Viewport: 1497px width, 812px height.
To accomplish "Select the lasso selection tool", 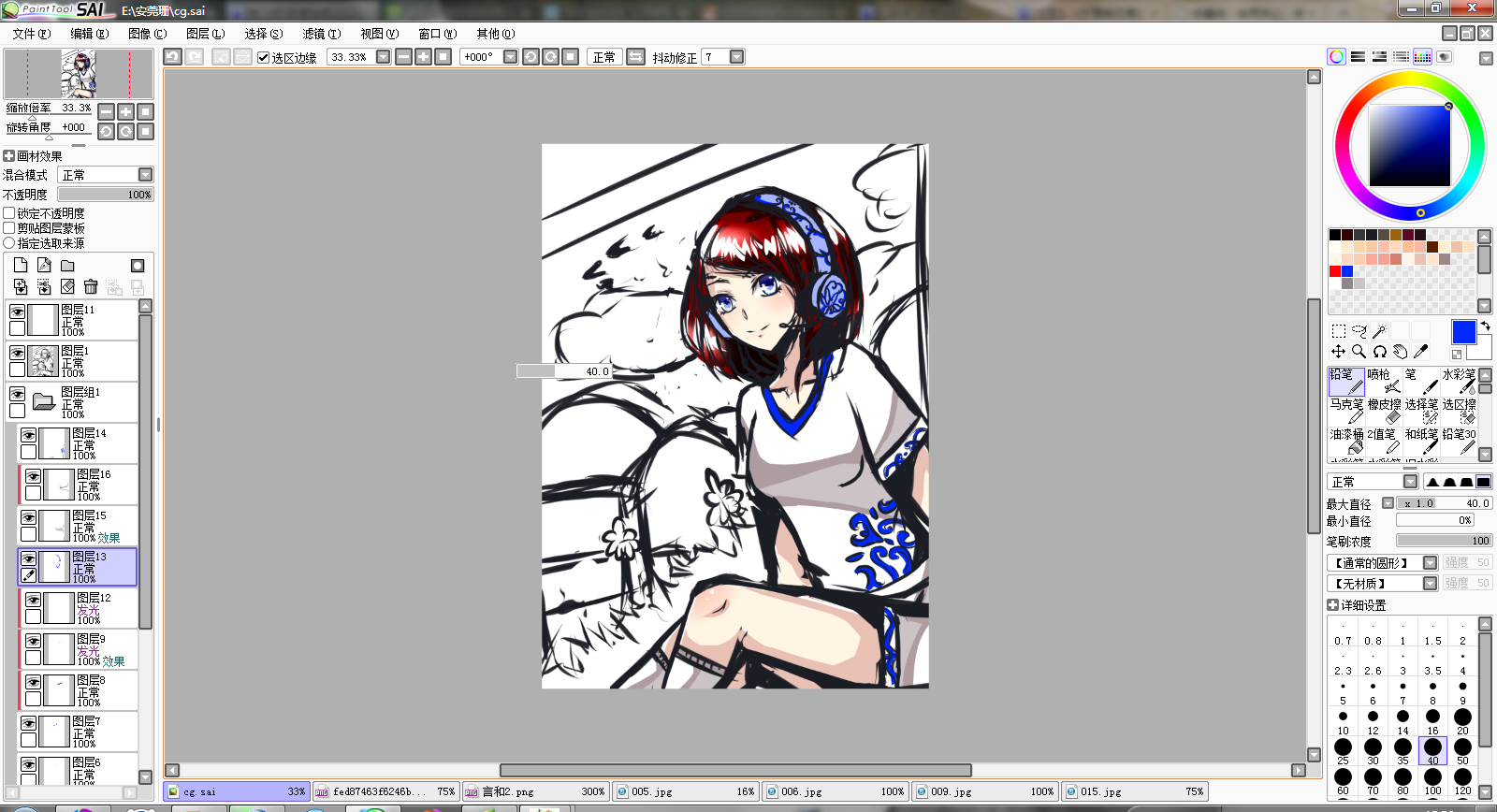I will tap(1359, 331).
